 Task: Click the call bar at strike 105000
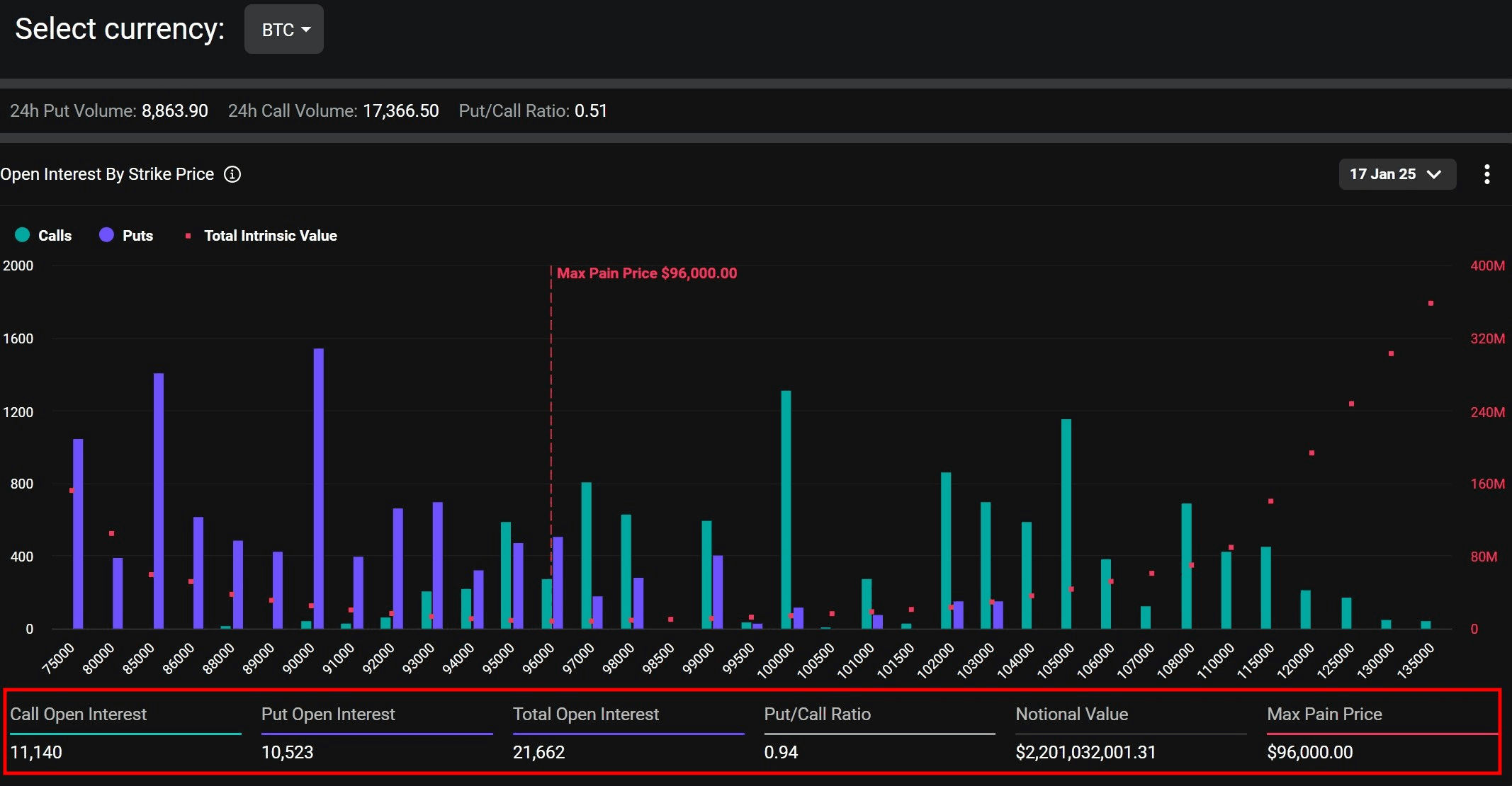click(1066, 524)
